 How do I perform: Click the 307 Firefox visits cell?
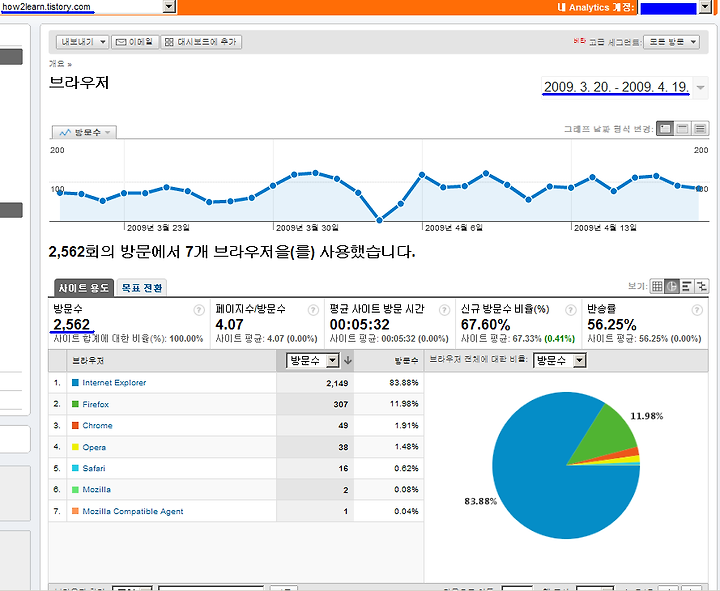click(341, 405)
